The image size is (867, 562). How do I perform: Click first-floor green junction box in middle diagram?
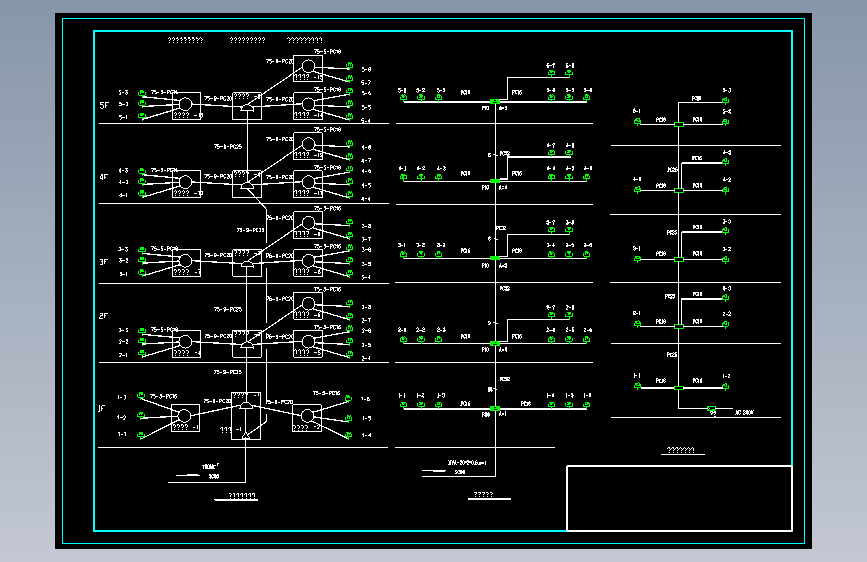[x=495, y=408]
